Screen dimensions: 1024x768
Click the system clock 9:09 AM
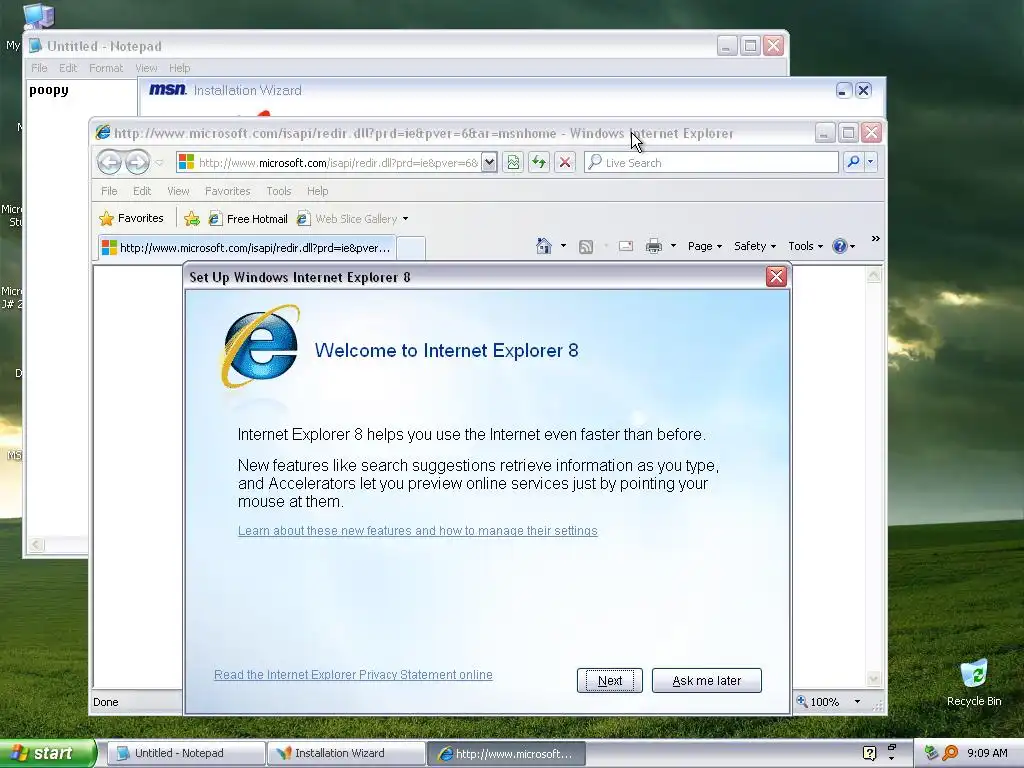(x=987, y=753)
